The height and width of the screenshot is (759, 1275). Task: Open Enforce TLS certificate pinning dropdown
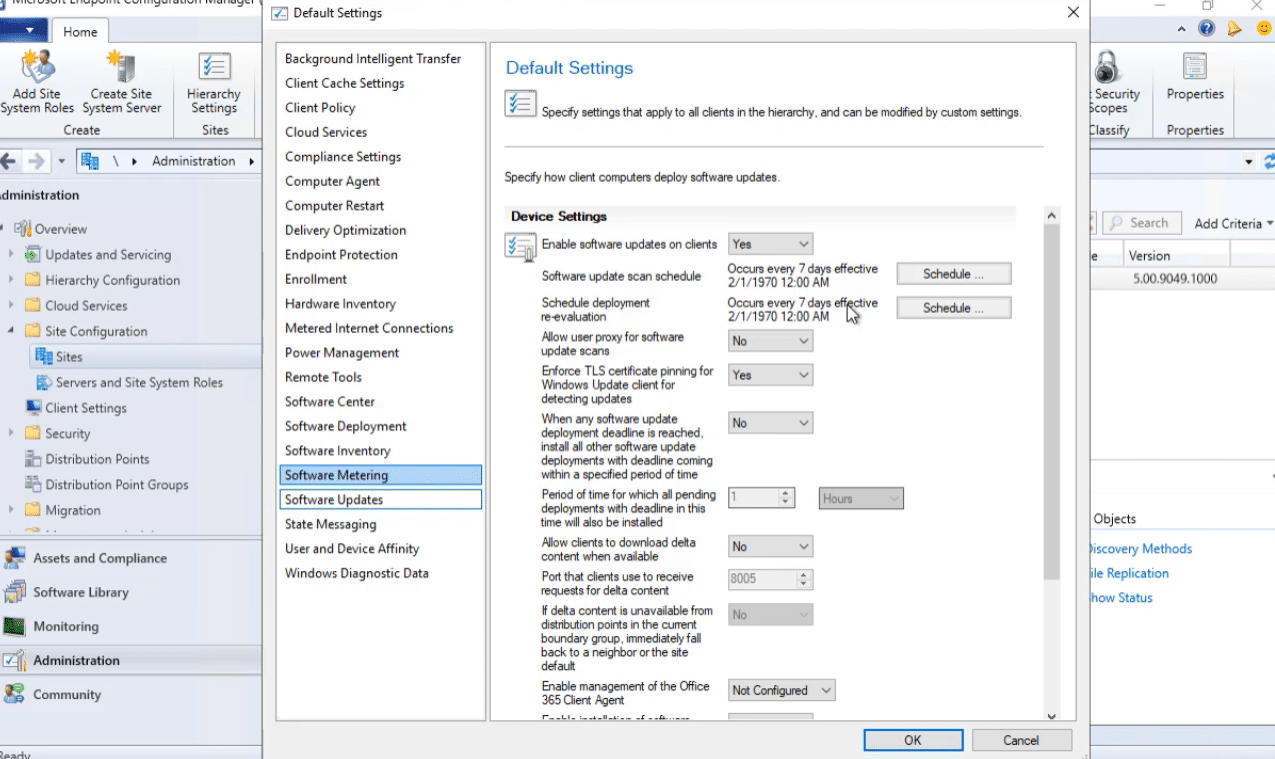click(x=770, y=375)
